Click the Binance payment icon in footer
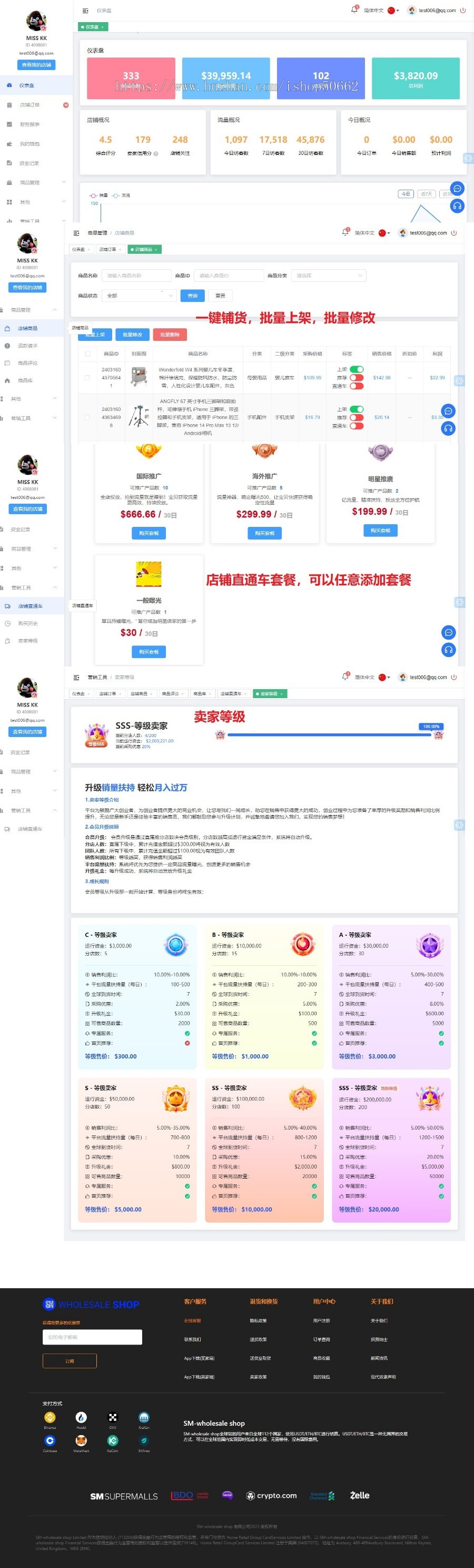The height and width of the screenshot is (1568, 474). [x=50, y=1417]
